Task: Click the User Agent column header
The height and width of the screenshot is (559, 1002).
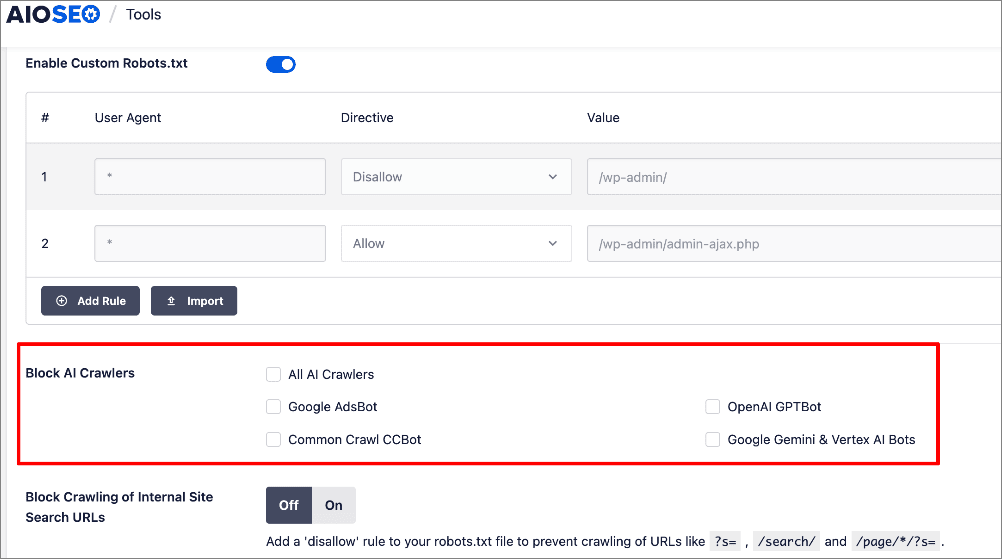Action: [128, 118]
